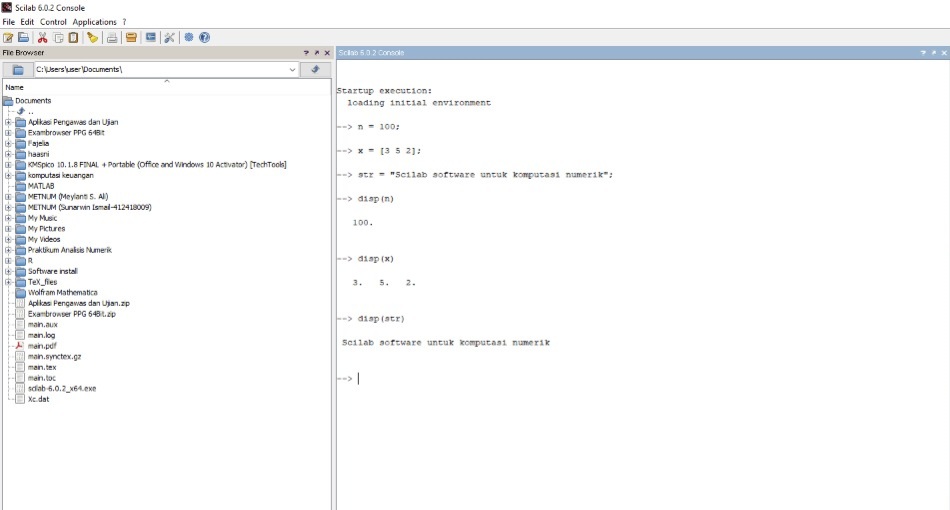This screenshot has height=510, width=950.
Task: Expand the Fajelia folder node
Action: click(8, 144)
